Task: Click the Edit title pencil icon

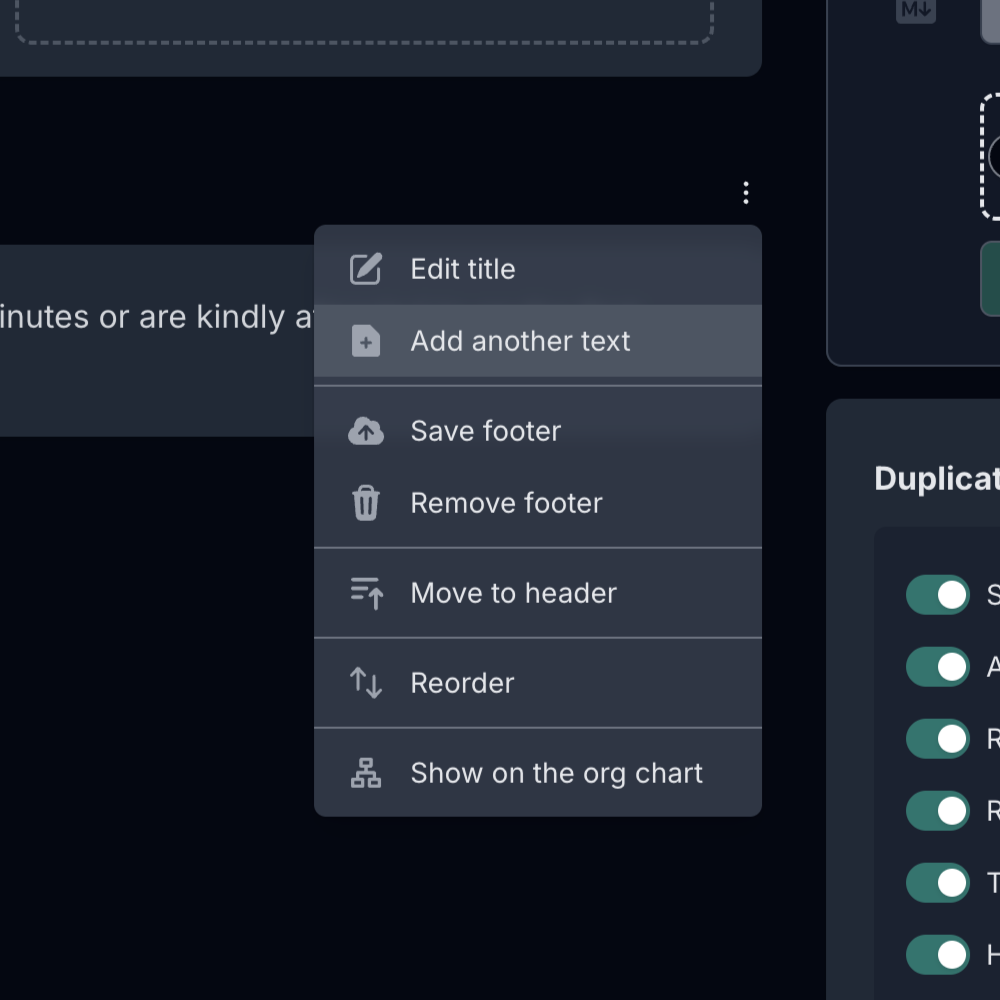Action: click(x=365, y=269)
